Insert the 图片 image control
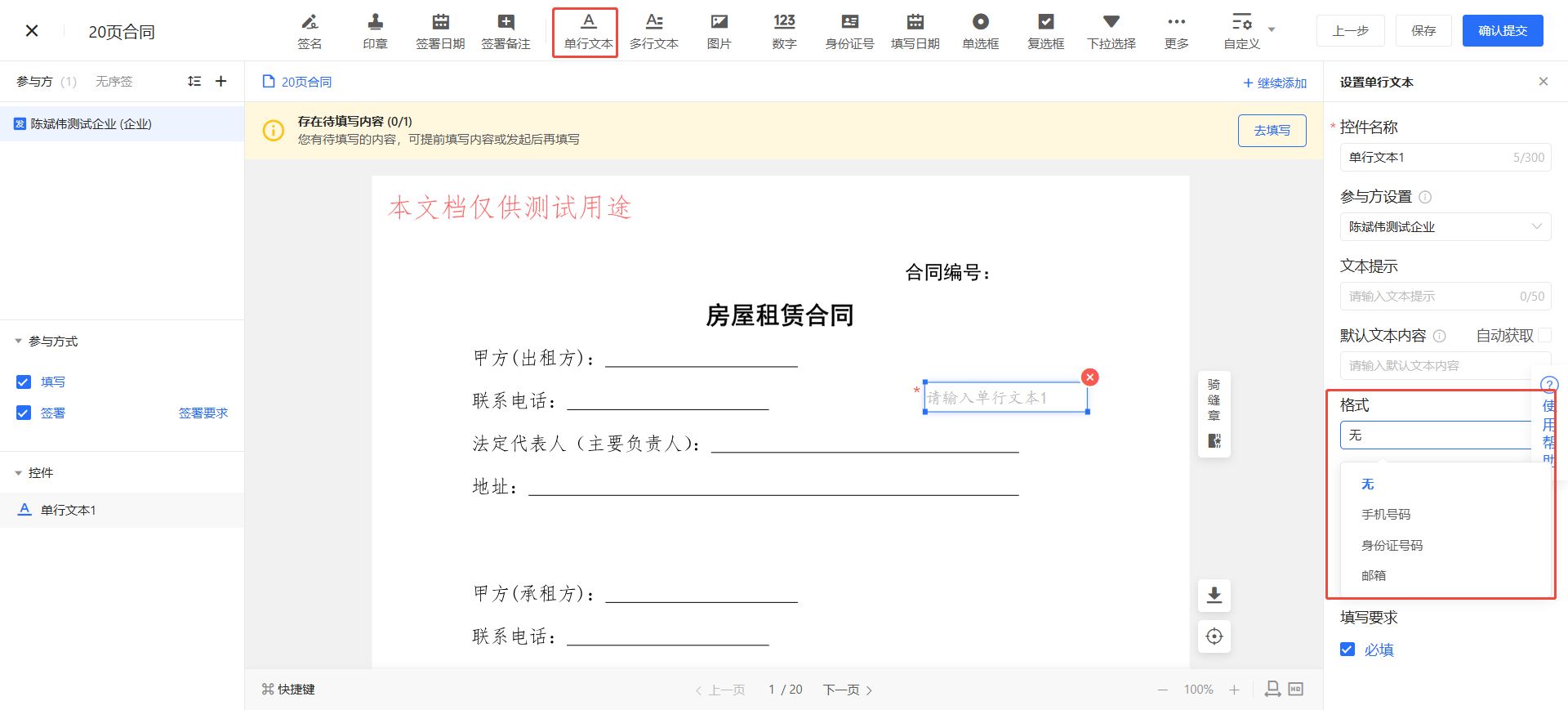Image resolution: width=1568 pixels, height=710 pixels. (x=719, y=32)
